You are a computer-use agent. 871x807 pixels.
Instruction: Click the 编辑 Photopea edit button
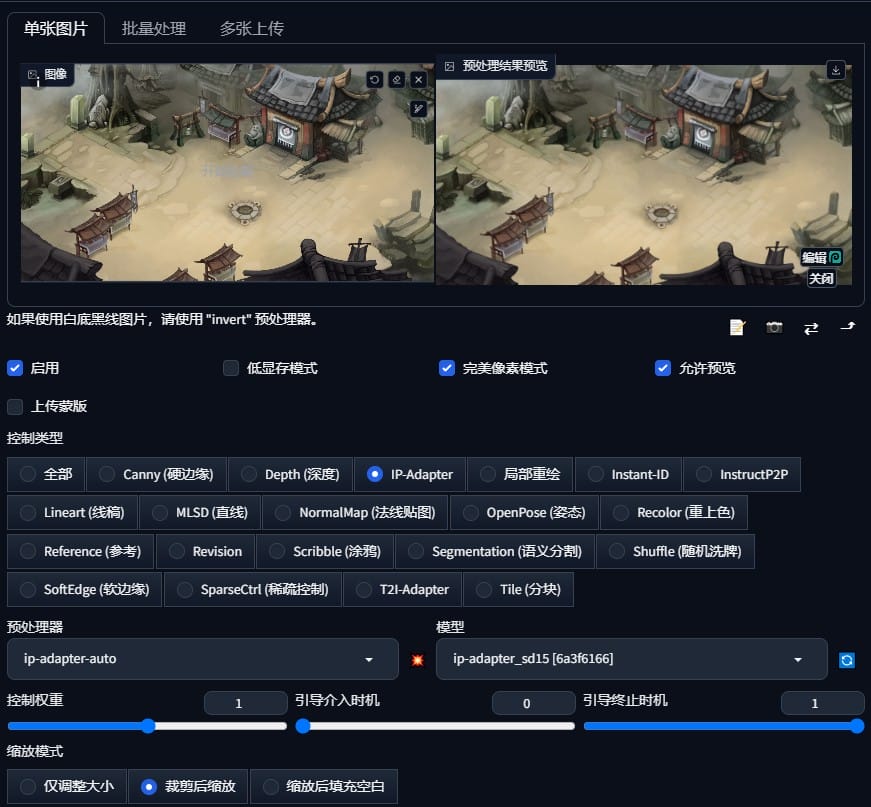tap(822, 257)
